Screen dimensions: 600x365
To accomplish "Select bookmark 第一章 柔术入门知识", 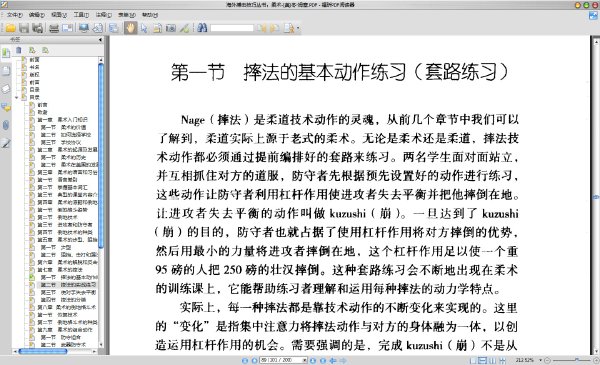I will pos(62,119).
